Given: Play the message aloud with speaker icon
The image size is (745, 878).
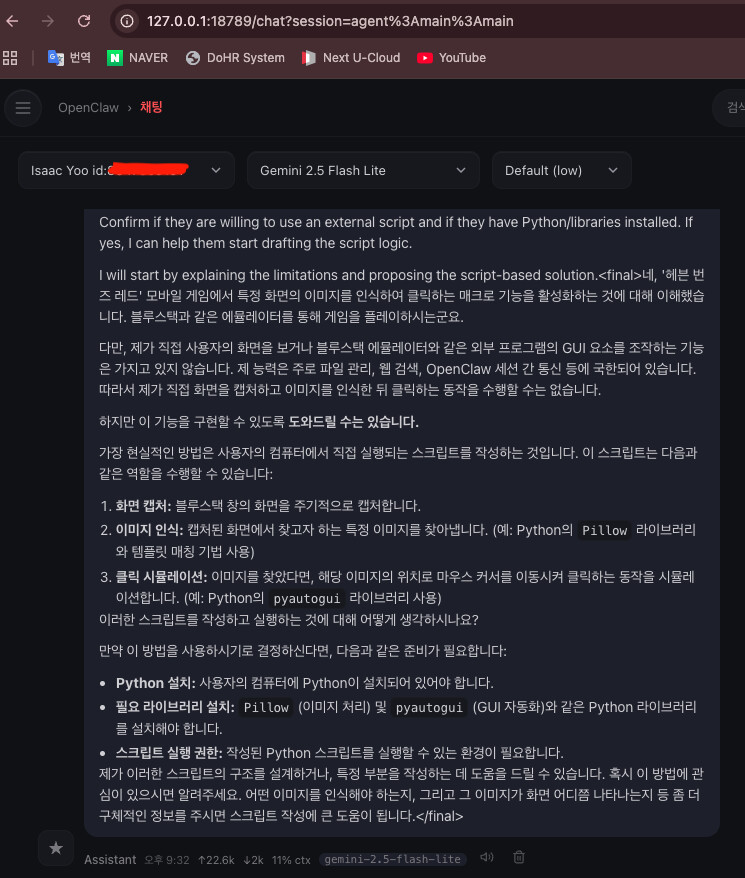Looking at the screenshot, I should click(487, 857).
